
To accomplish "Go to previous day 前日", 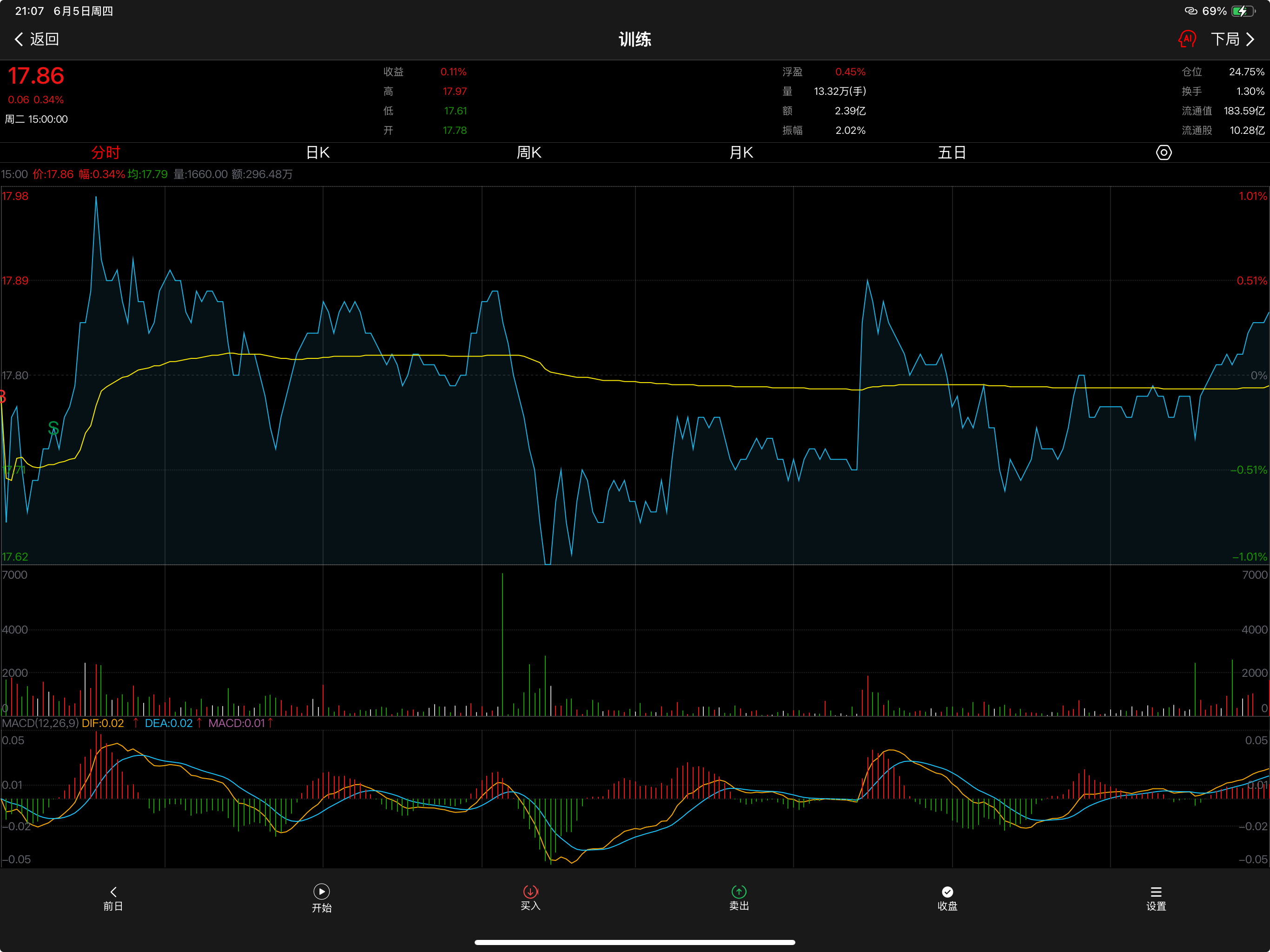I will pos(113,898).
